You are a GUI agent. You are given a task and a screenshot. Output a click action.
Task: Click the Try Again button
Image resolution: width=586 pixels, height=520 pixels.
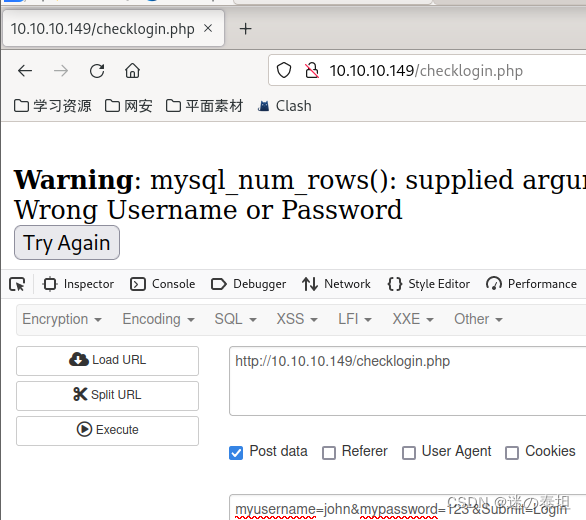click(67, 243)
